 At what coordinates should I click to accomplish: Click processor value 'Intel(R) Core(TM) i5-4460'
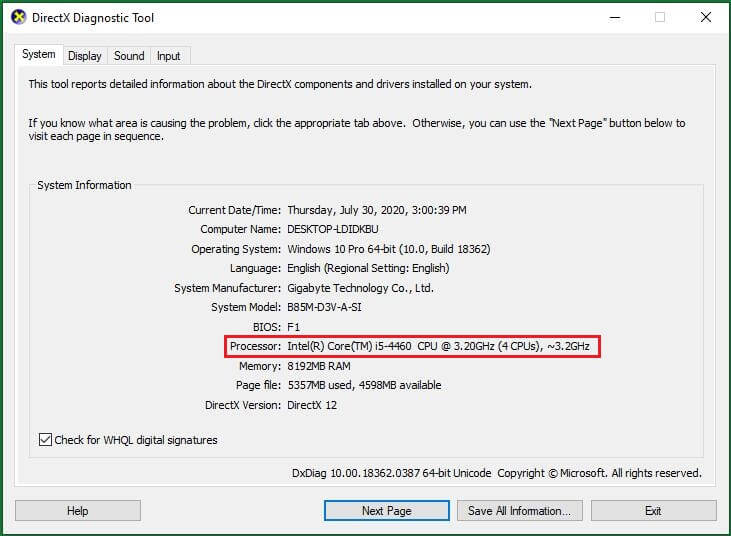tap(349, 346)
